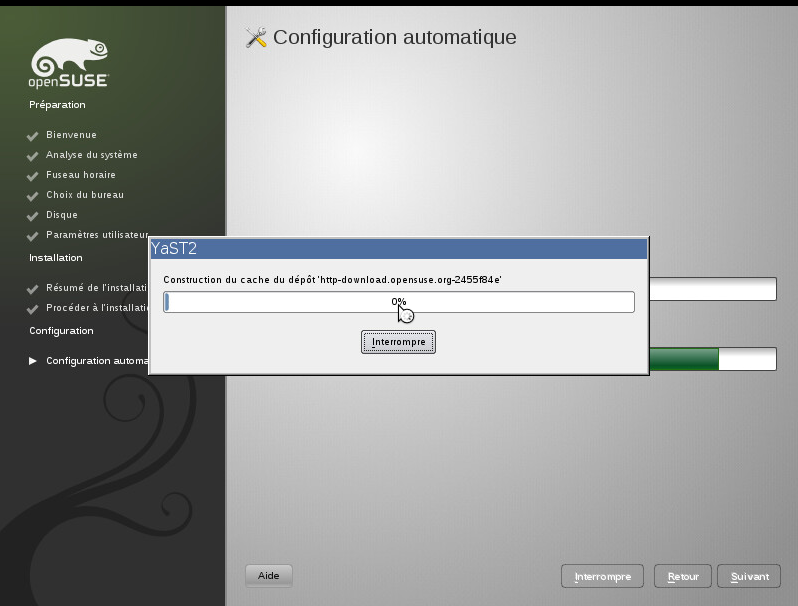Click the bottom Interrompre abort button

coord(602,576)
